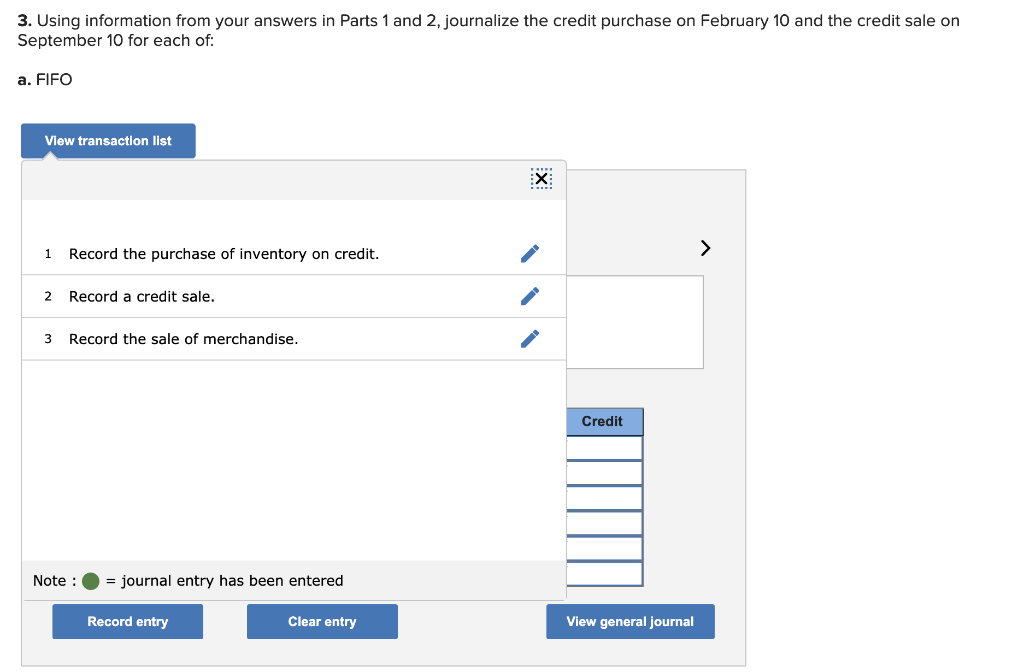Click the View transaction list button

(108, 141)
